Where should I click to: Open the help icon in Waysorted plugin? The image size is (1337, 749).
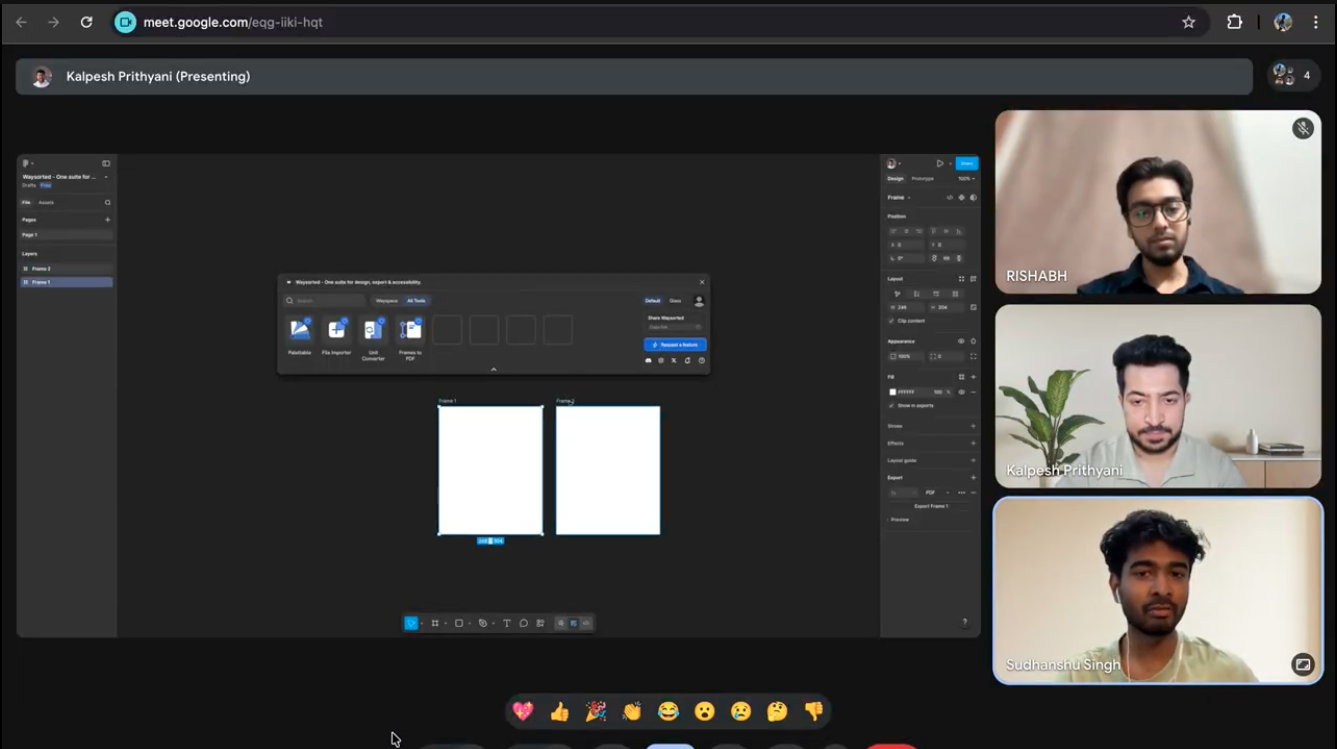tap(701, 360)
